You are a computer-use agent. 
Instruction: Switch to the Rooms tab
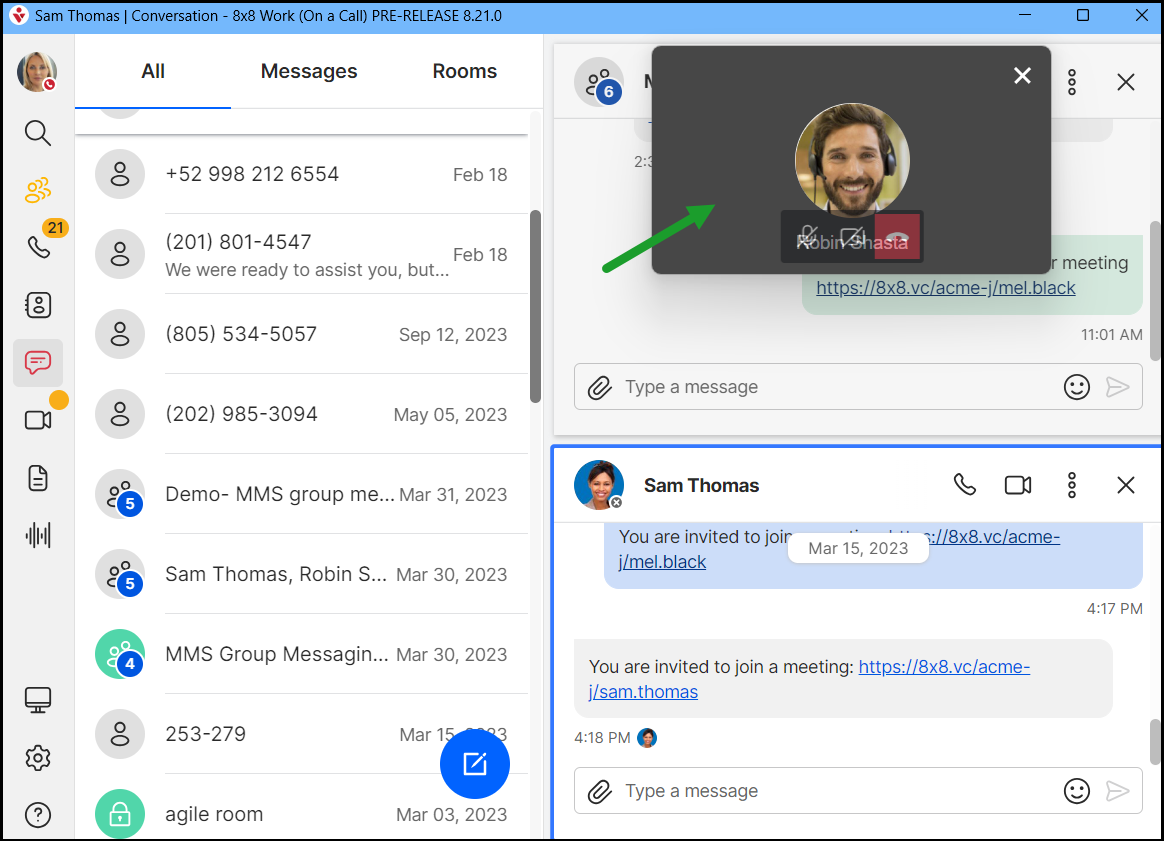coord(465,71)
